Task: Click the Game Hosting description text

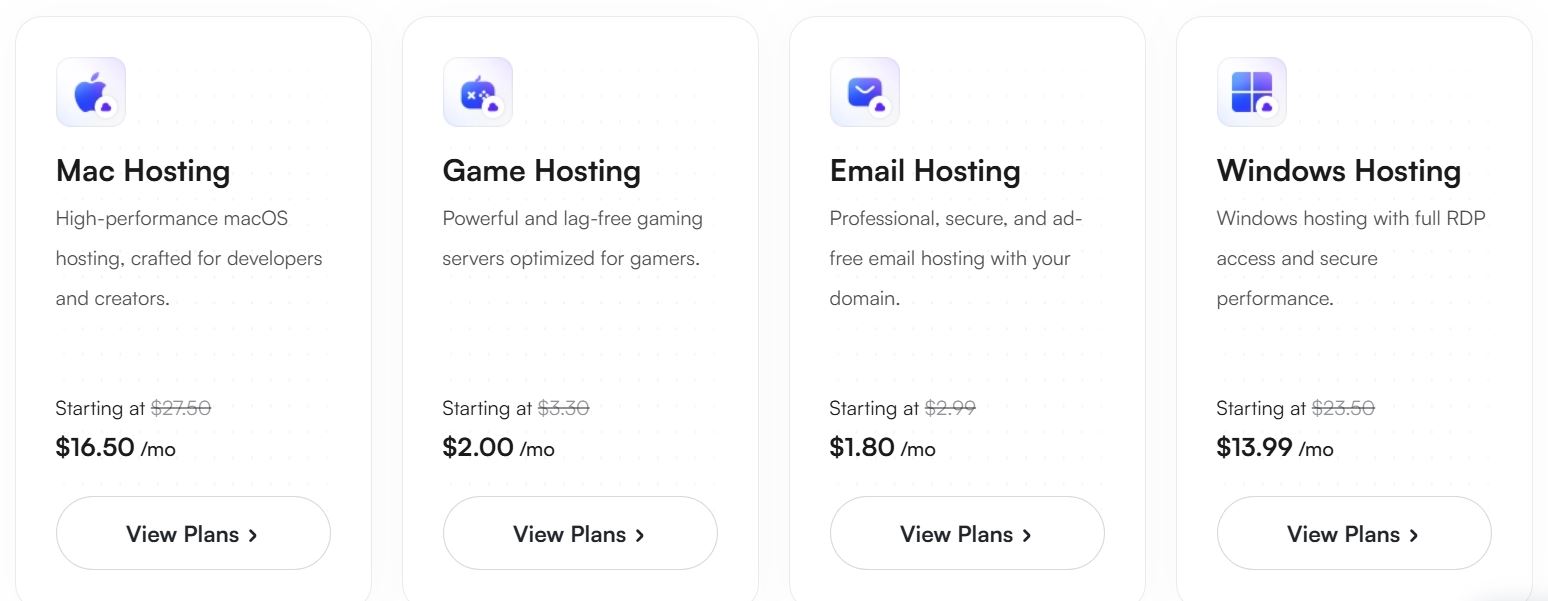Action: (571, 238)
